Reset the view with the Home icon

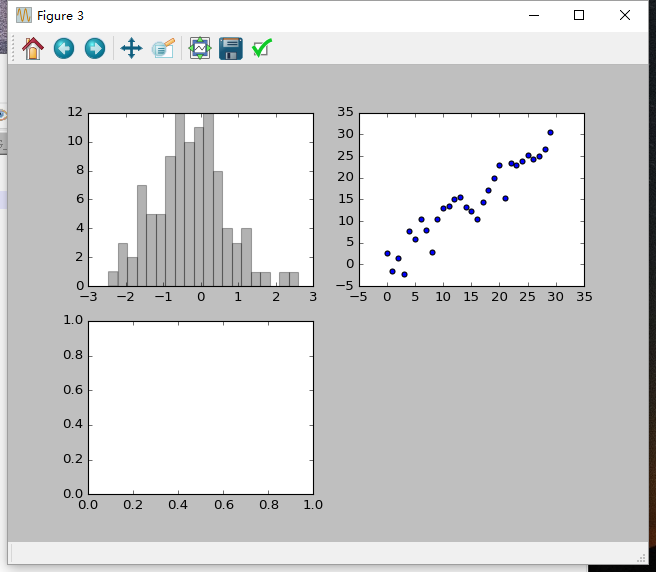(33, 49)
